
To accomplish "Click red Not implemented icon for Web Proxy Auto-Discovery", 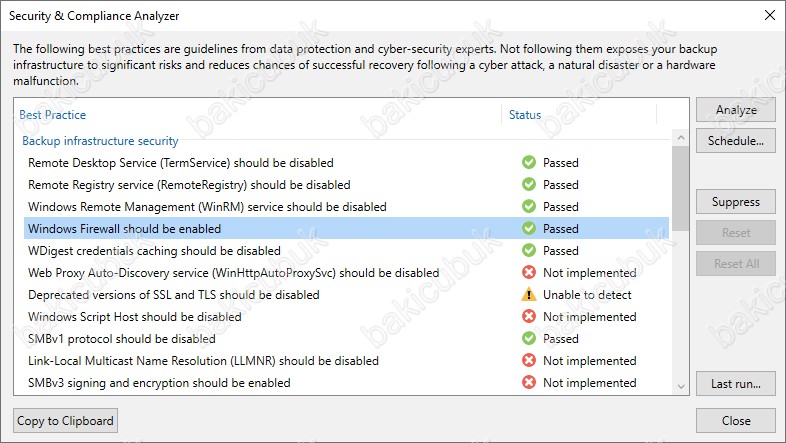I will [528, 273].
